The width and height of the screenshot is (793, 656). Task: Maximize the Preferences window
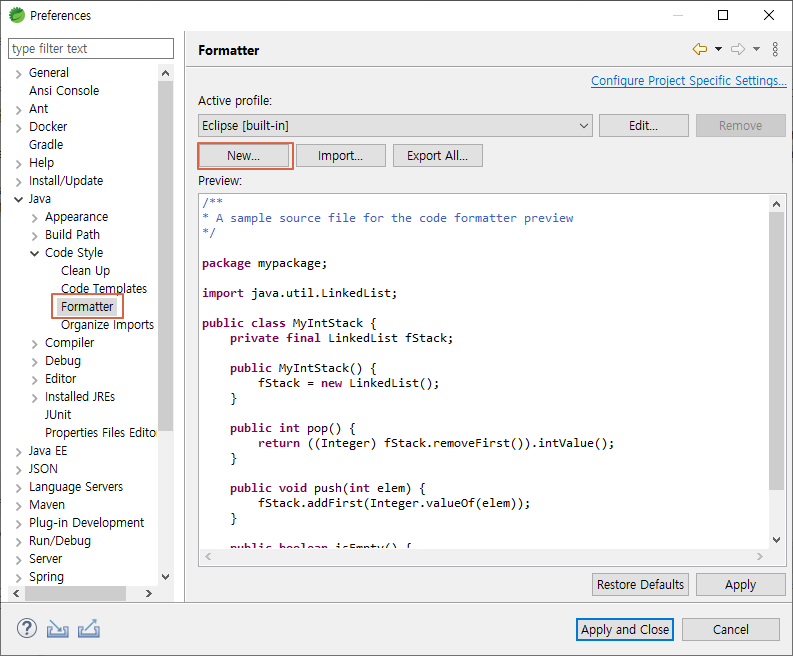click(723, 15)
